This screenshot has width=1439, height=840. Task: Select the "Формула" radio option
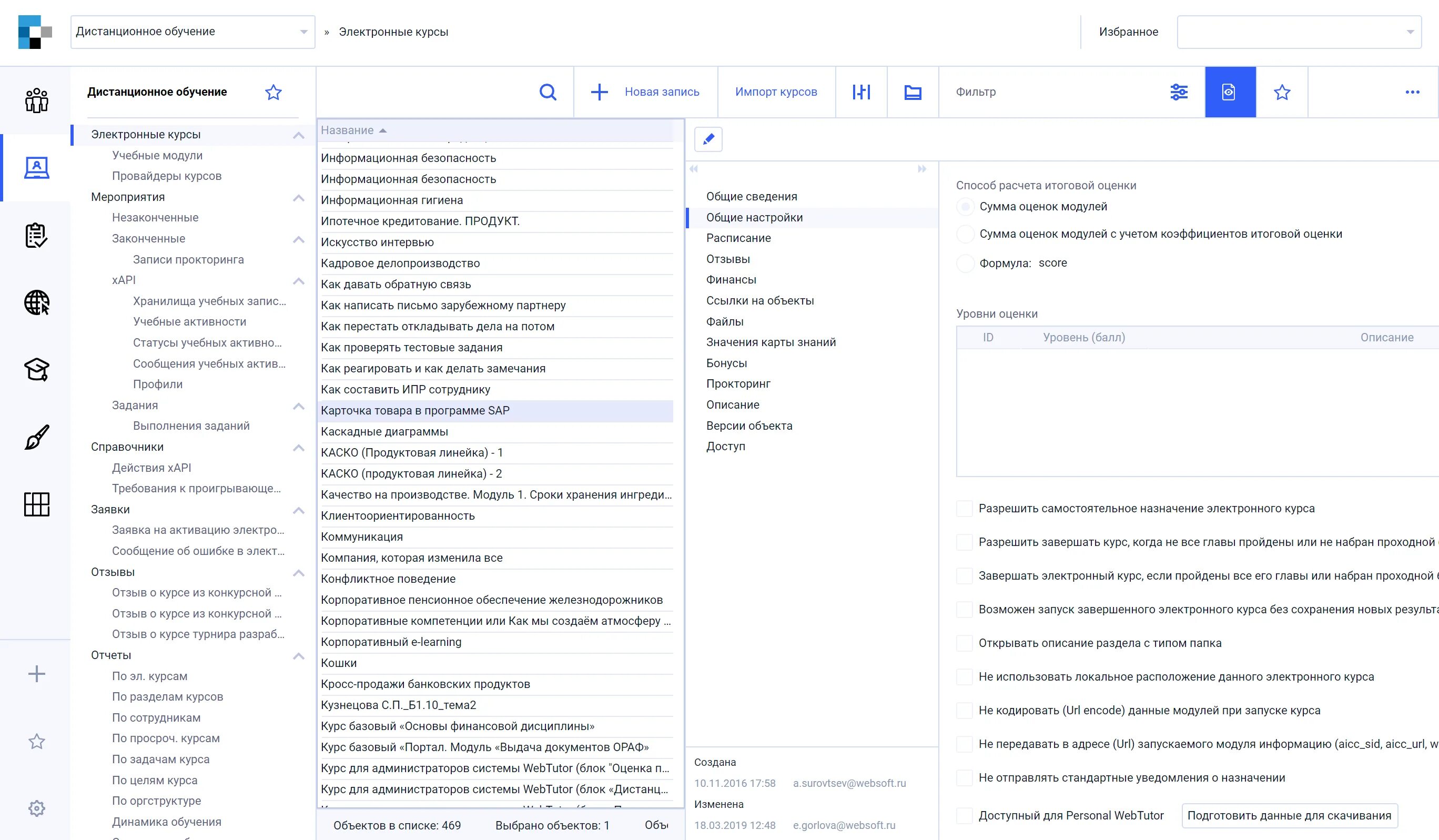(x=965, y=263)
